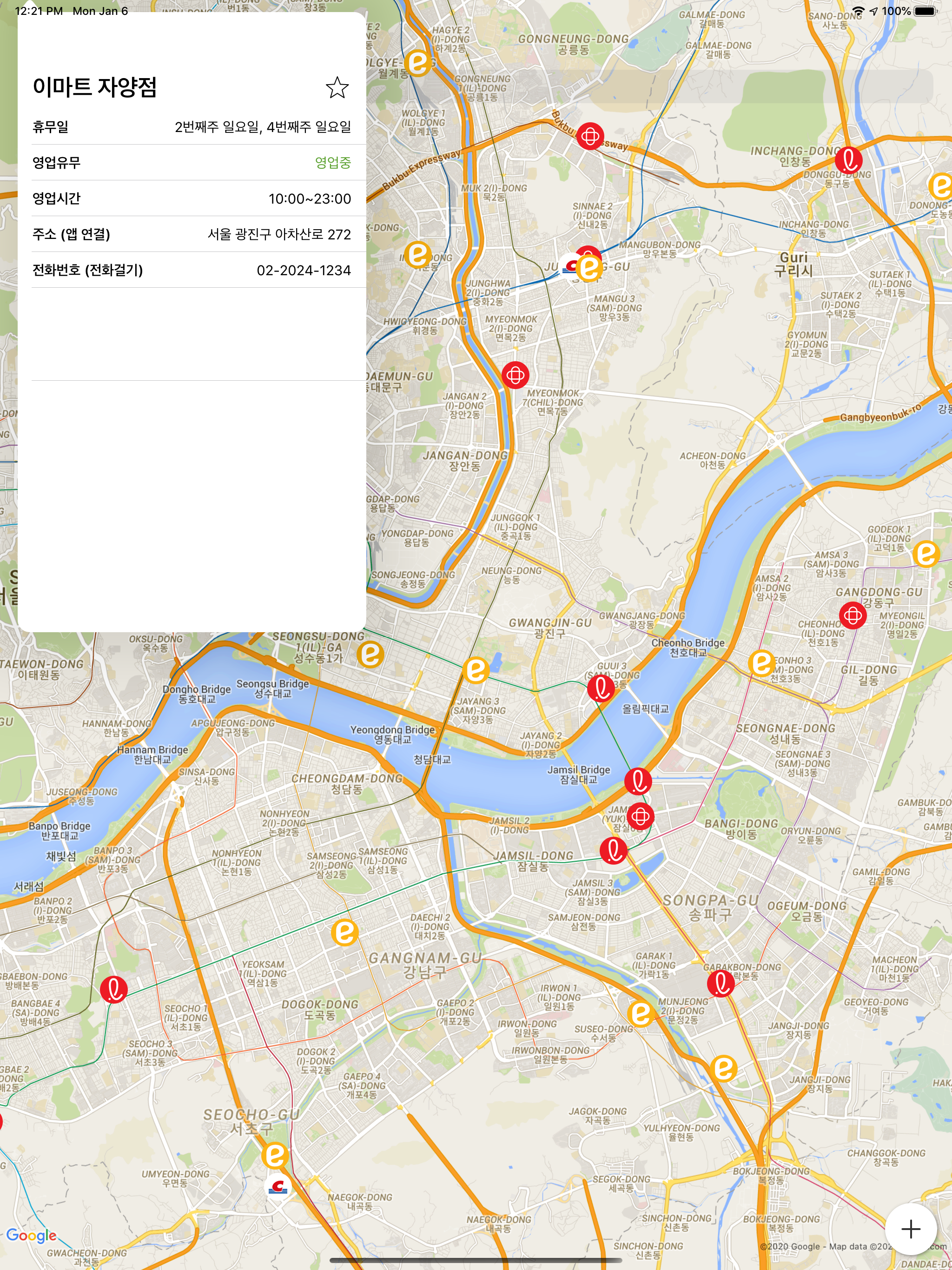The image size is (952, 1270).
Task: Select Homeplus marker in Gangdong-gu
Action: (853, 615)
